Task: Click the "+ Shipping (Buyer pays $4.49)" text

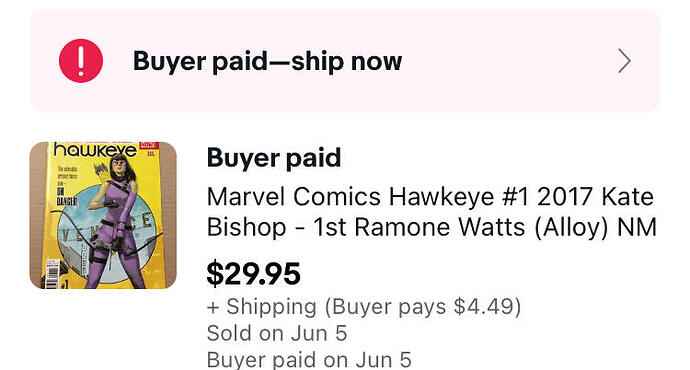Action: coord(364,307)
